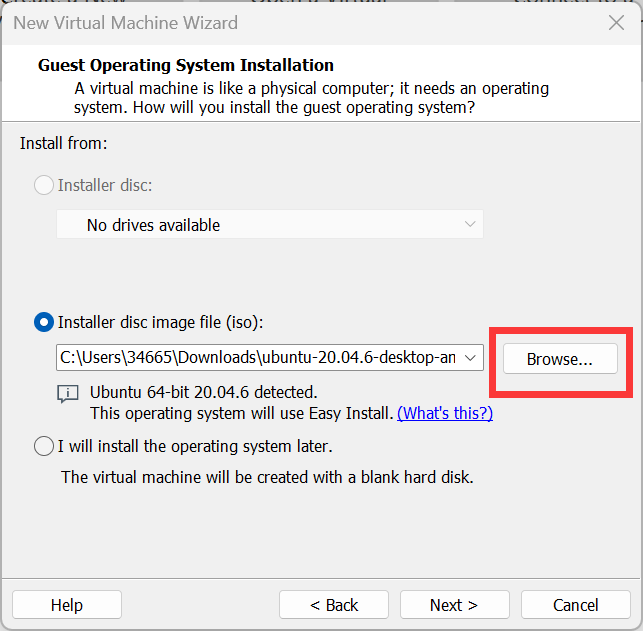Expand the ISO path dropdown arrow
This screenshot has height=631, width=643.
pyautogui.click(x=473, y=357)
